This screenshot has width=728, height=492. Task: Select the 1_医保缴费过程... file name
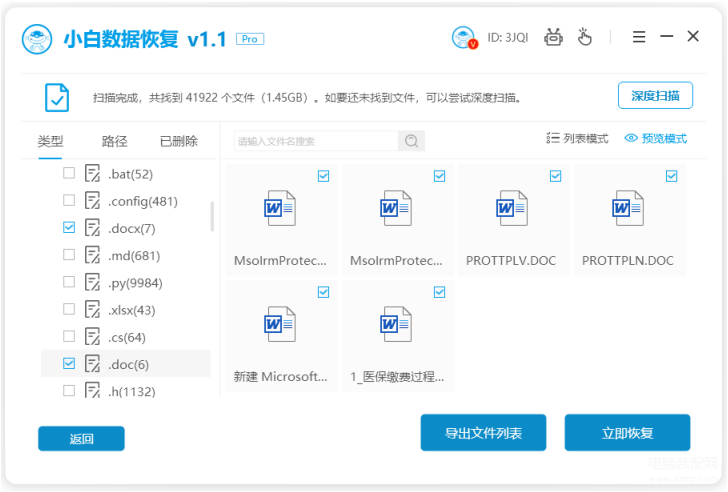[397, 376]
